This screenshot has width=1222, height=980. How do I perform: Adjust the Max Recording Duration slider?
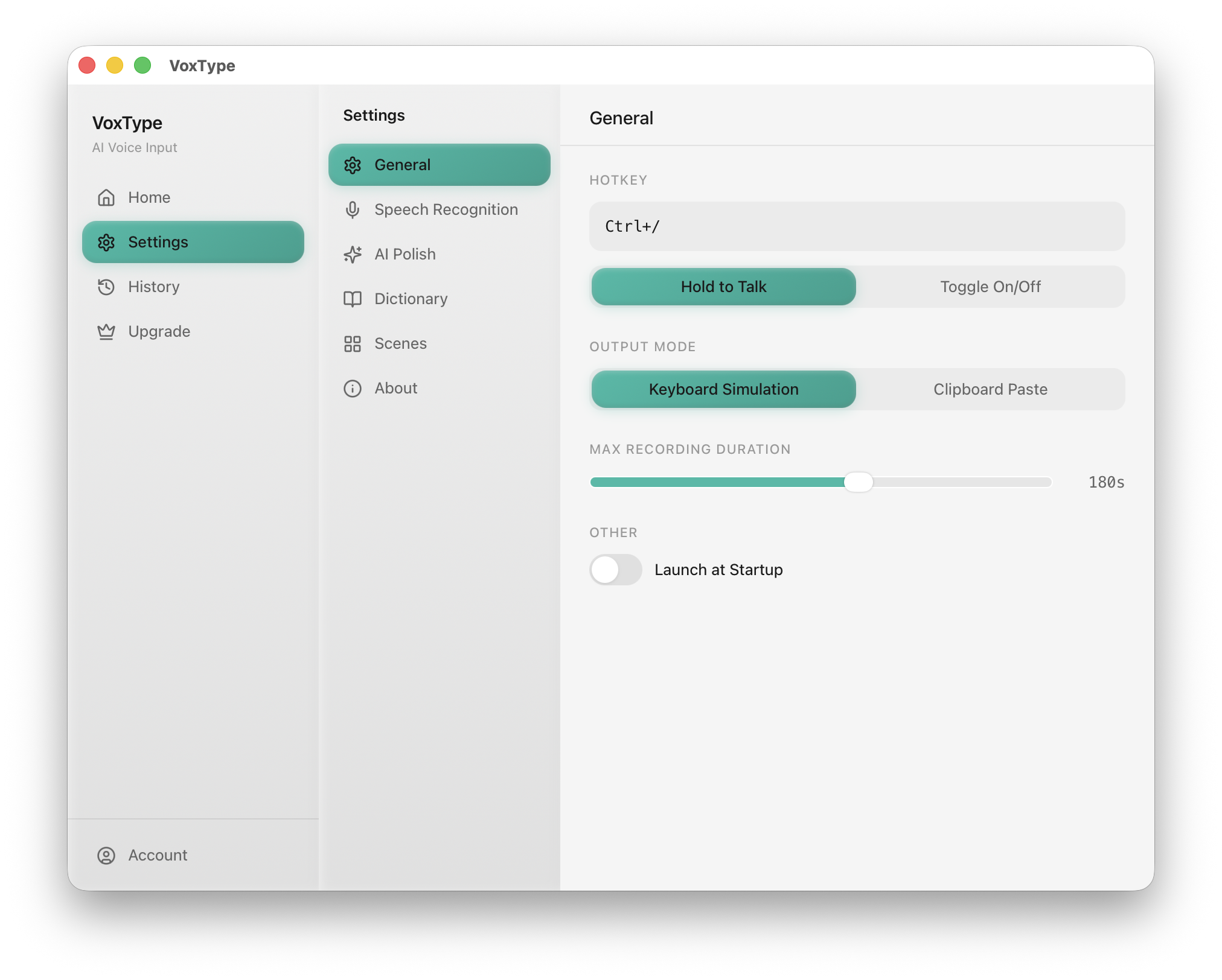click(859, 482)
